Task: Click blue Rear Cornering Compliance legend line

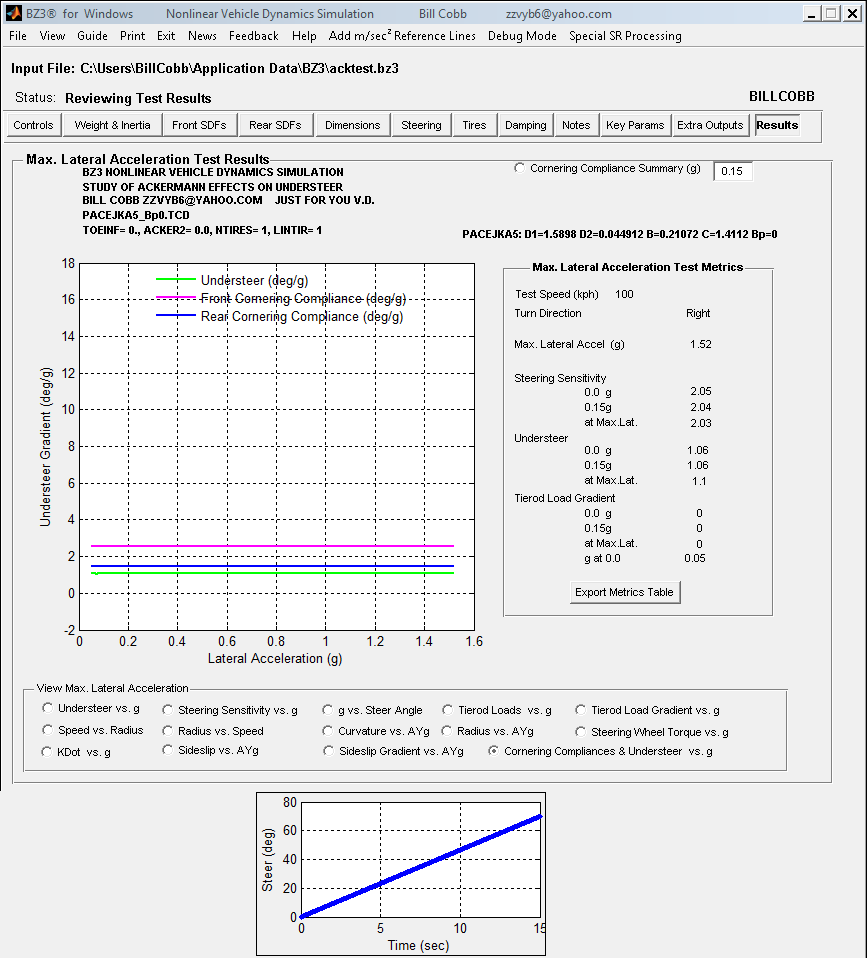Action: point(176,315)
